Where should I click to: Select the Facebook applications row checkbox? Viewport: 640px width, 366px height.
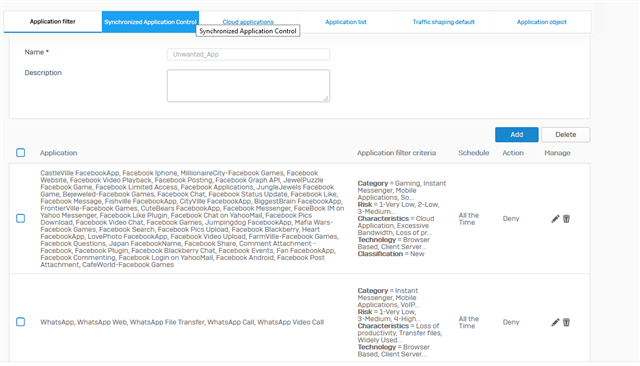(20, 218)
